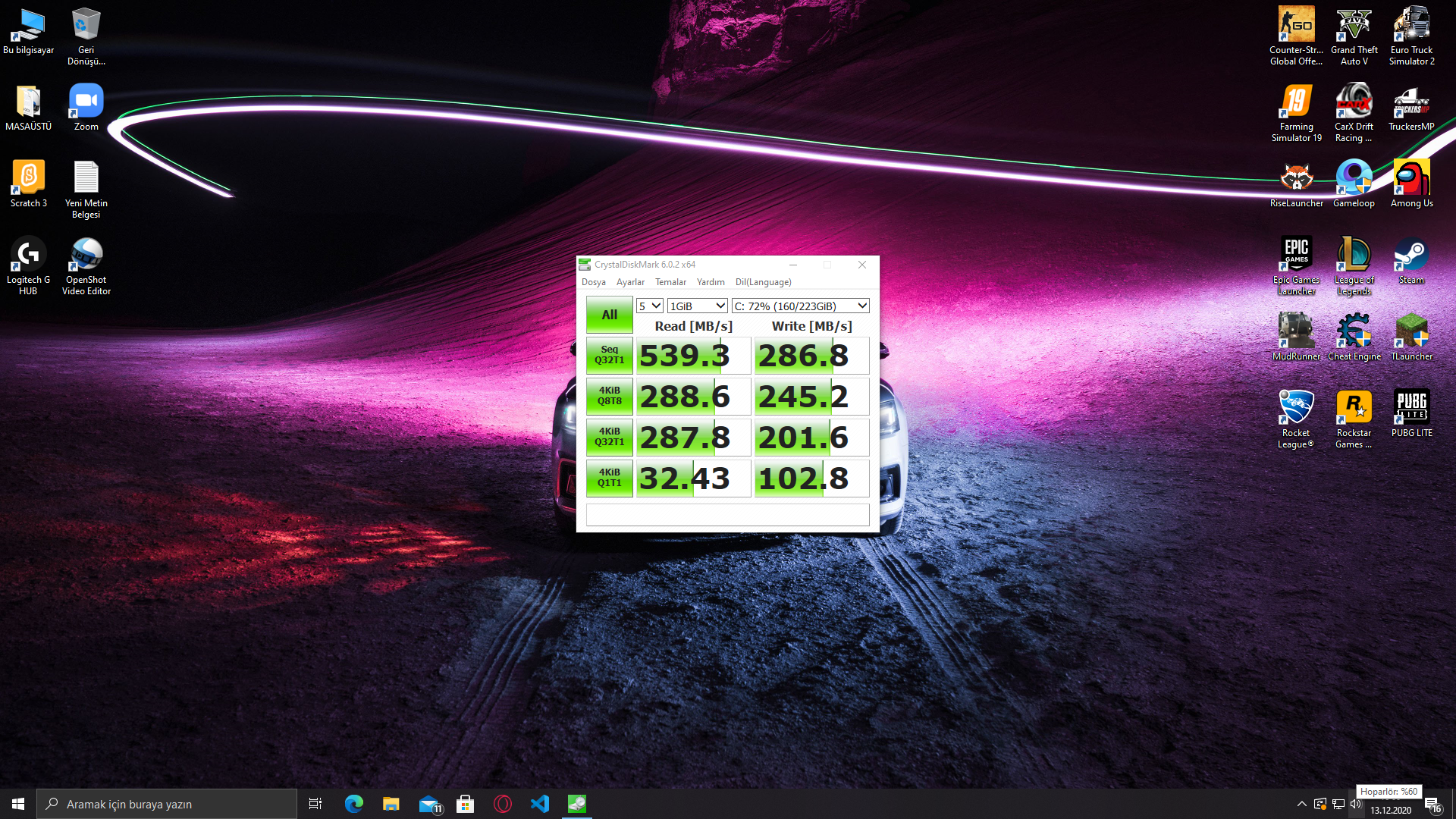
Task: Open the Dil(Language) menu
Action: [x=763, y=282]
